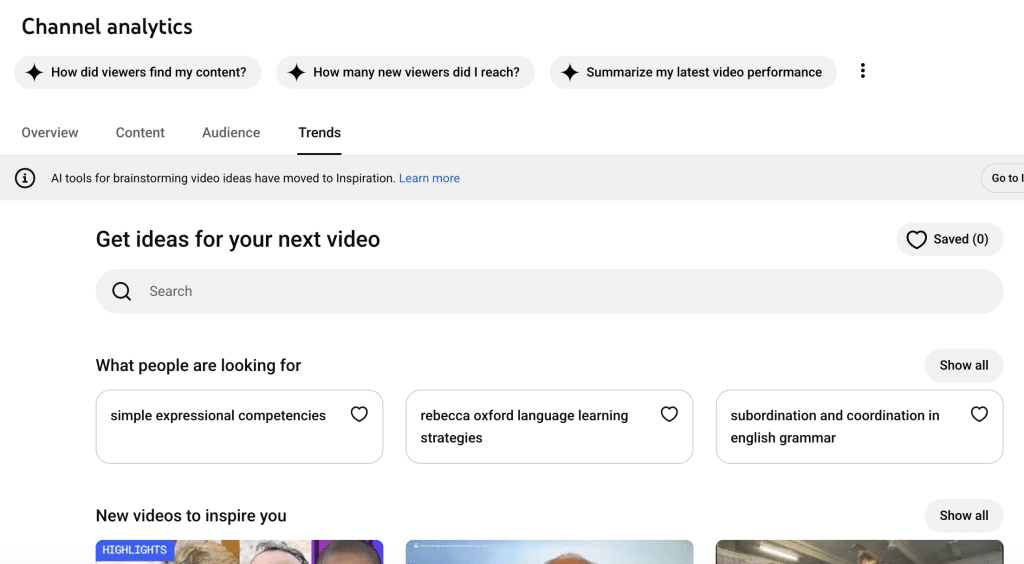Click the 'Go to' Inspiration button
The image size is (1024, 564).
coord(1003,178)
